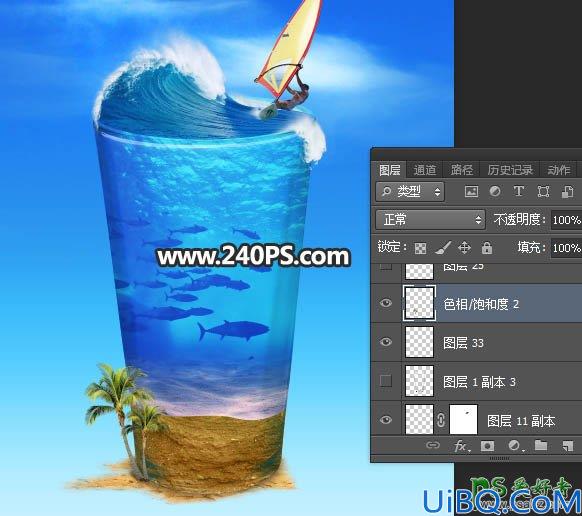
Task: Click the 图层 11 副本 layer thumbnail
Action: coord(419,420)
